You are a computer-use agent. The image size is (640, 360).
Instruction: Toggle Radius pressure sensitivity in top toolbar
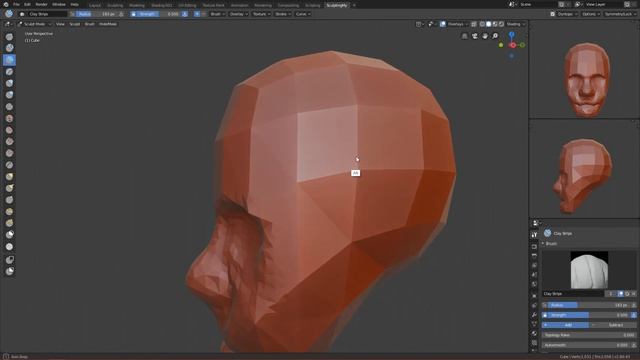121,14
